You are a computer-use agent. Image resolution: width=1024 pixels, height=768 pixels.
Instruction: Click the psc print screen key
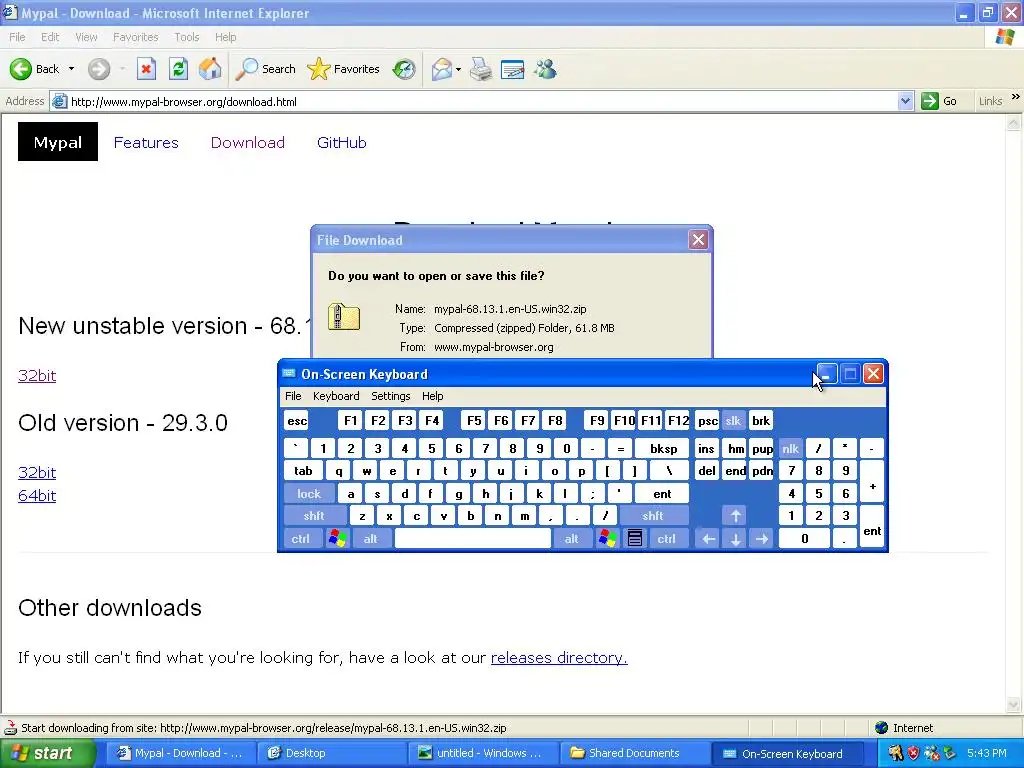point(707,421)
